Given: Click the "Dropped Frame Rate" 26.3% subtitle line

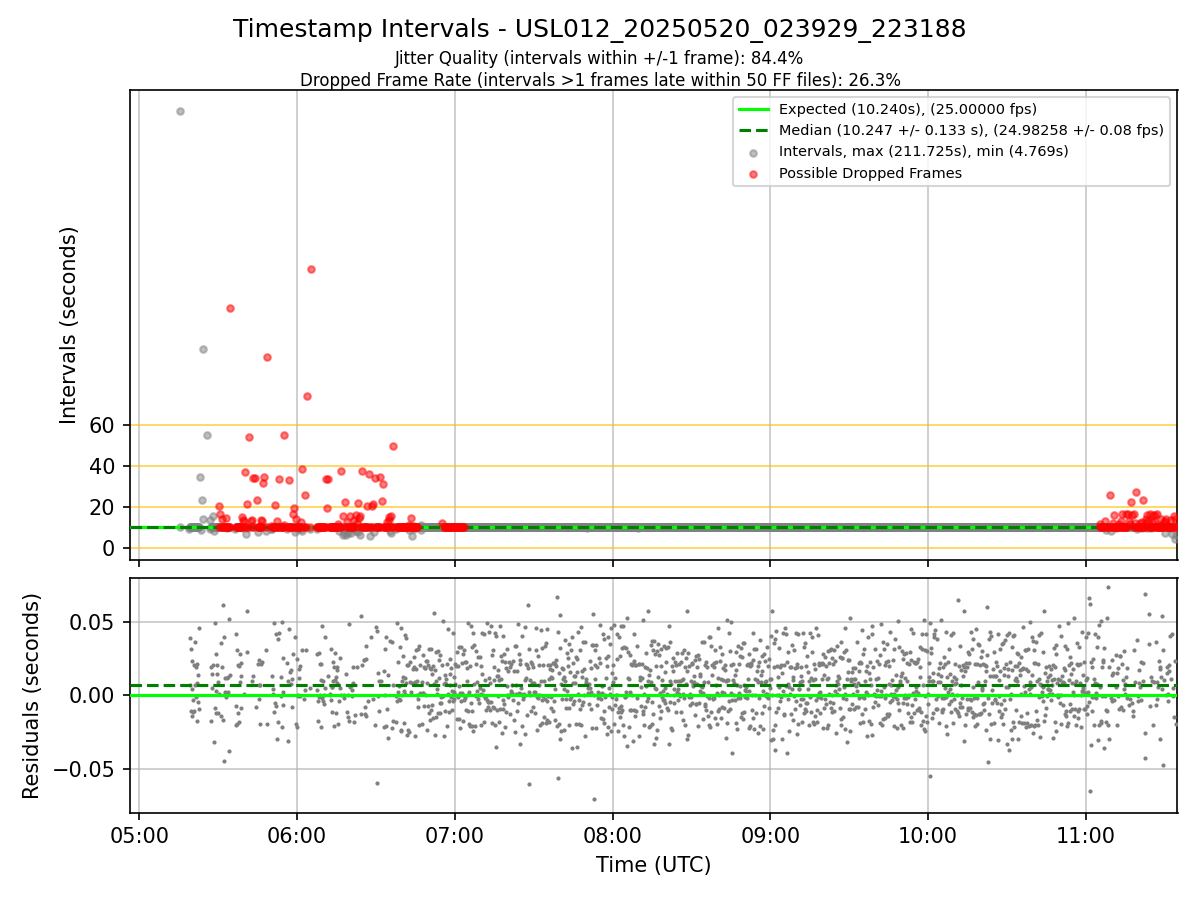Looking at the screenshot, I should [600, 80].
